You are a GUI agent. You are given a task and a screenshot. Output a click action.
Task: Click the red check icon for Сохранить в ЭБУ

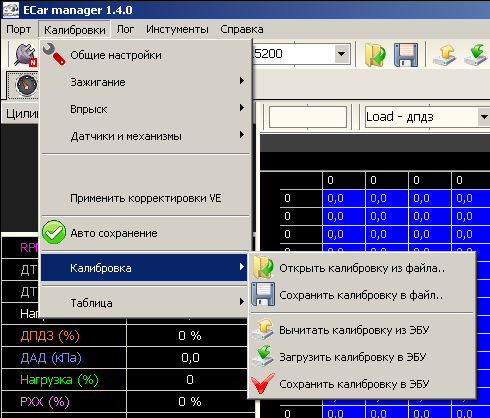click(x=263, y=383)
